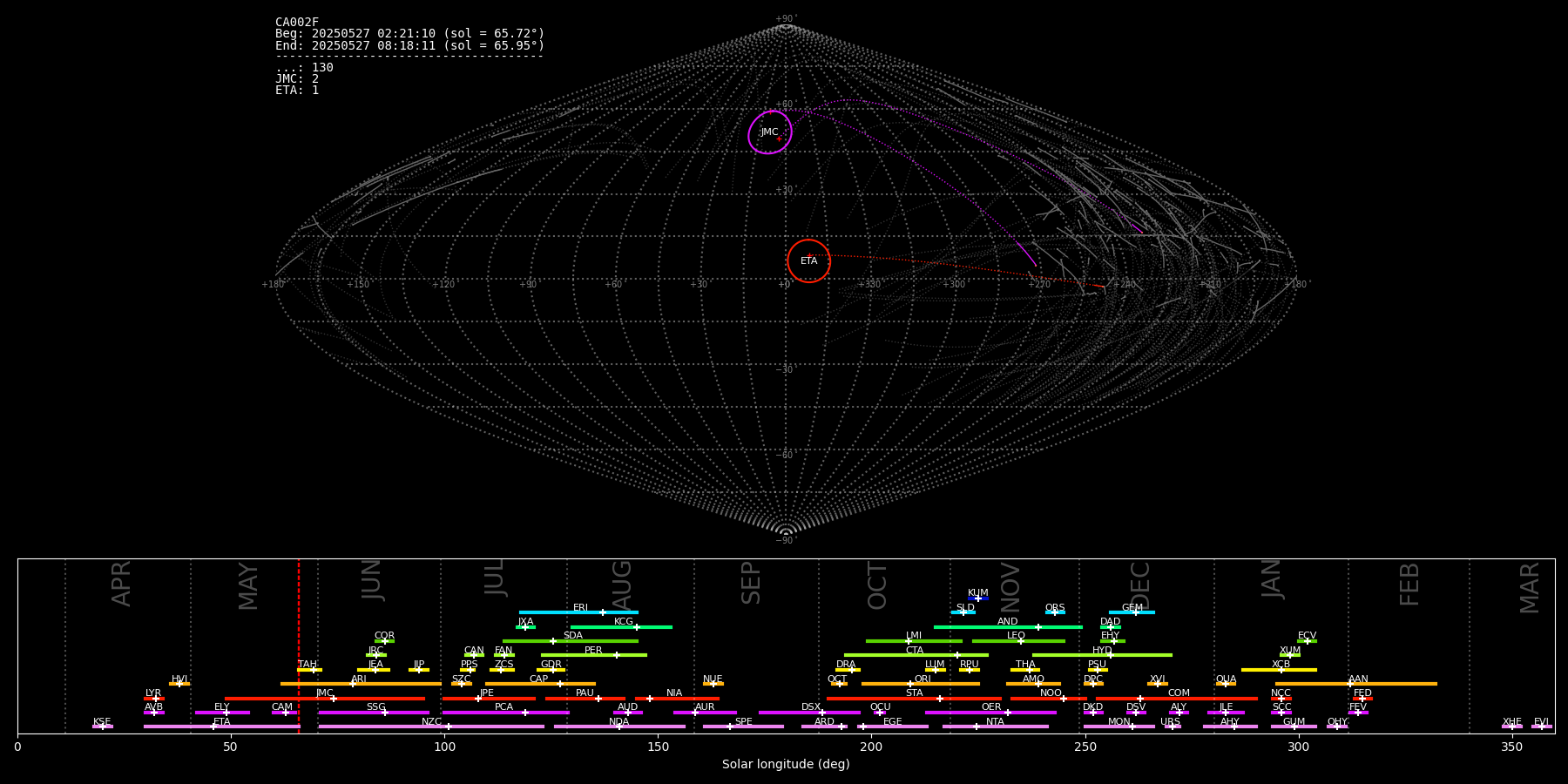This screenshot has height=784, width=1568.
Task: Click the ERI shower label in timeline
Action: click(581, 608)
